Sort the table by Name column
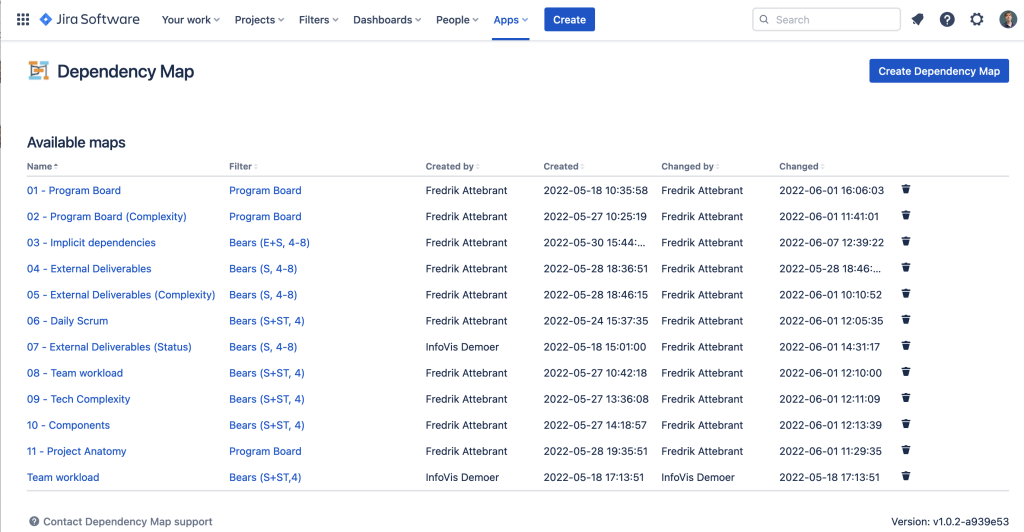 42,166
